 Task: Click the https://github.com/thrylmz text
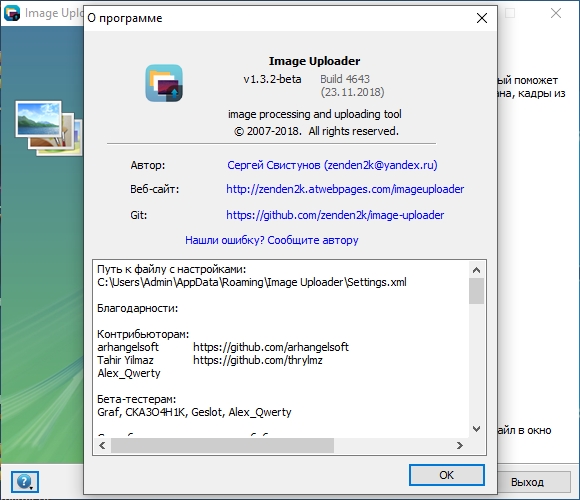[x=258, y=360]
